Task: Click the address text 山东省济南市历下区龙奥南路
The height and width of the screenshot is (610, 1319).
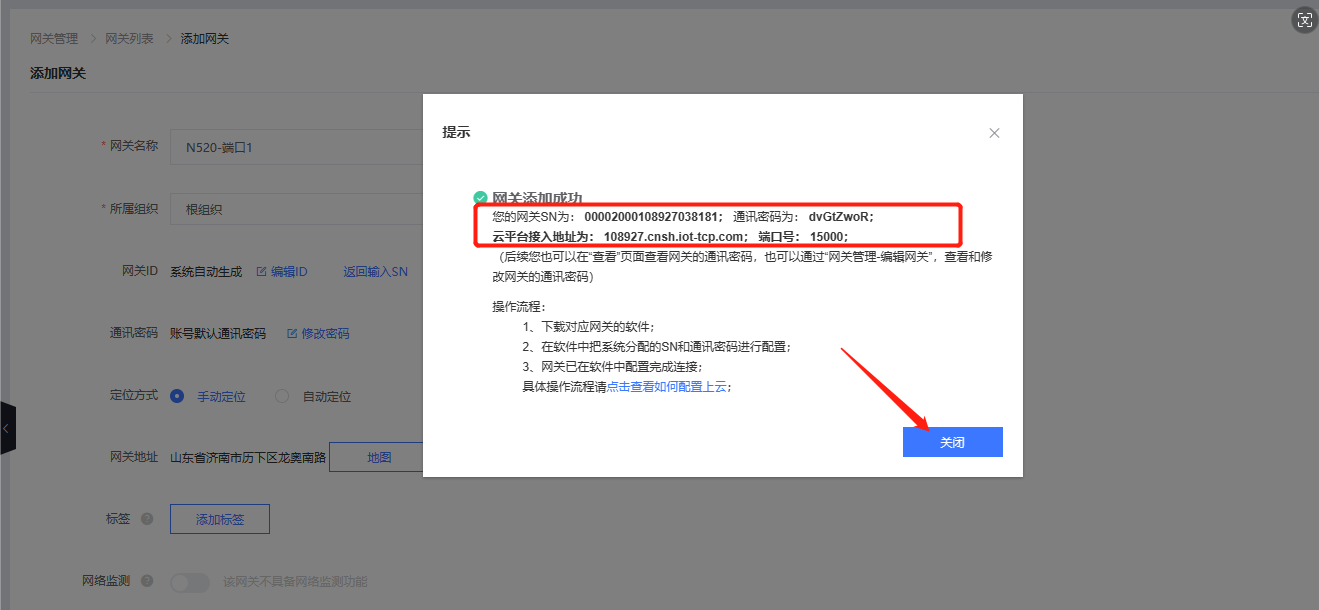Action: click(x=248, y=458)
